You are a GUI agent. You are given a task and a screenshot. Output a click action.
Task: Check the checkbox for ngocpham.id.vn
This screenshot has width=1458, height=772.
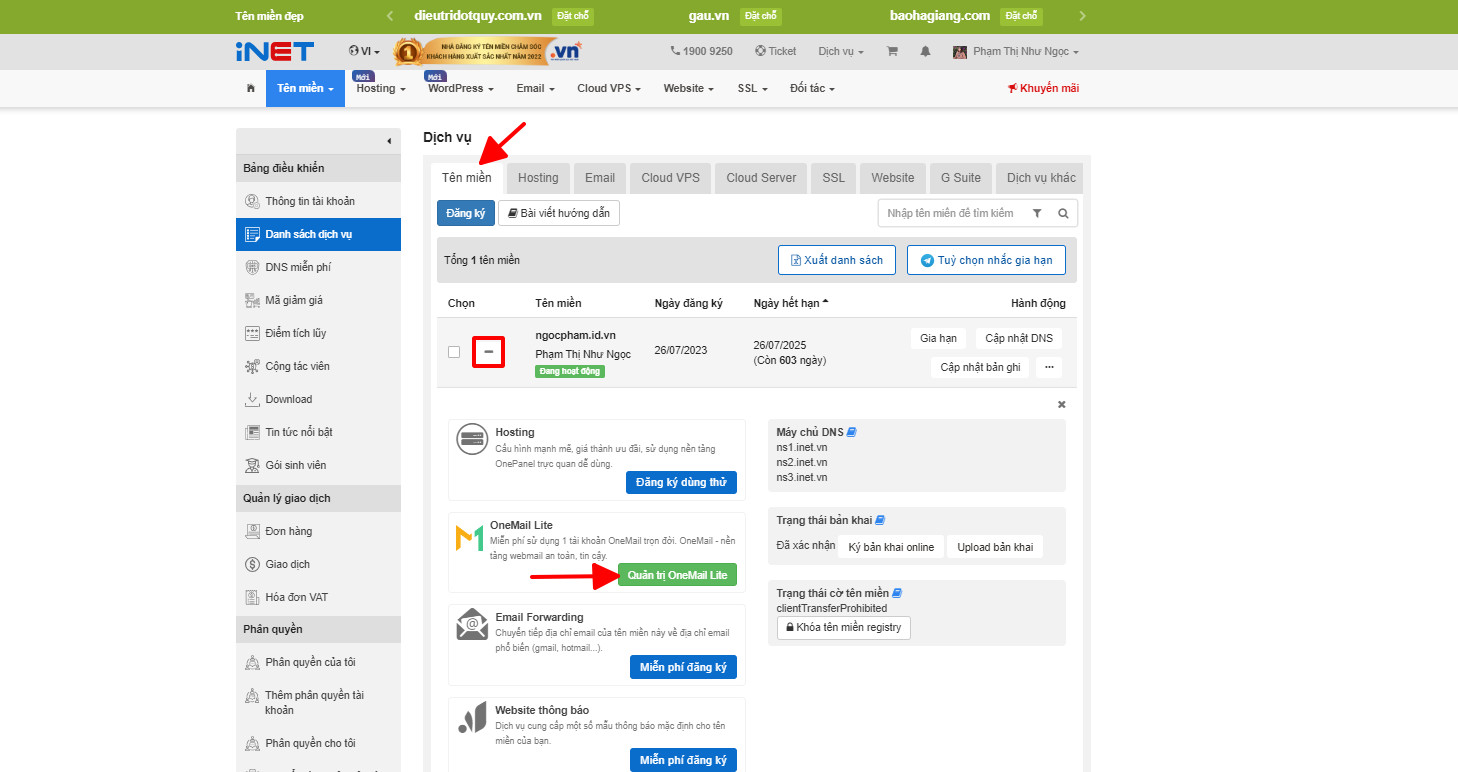coord(453,351)
